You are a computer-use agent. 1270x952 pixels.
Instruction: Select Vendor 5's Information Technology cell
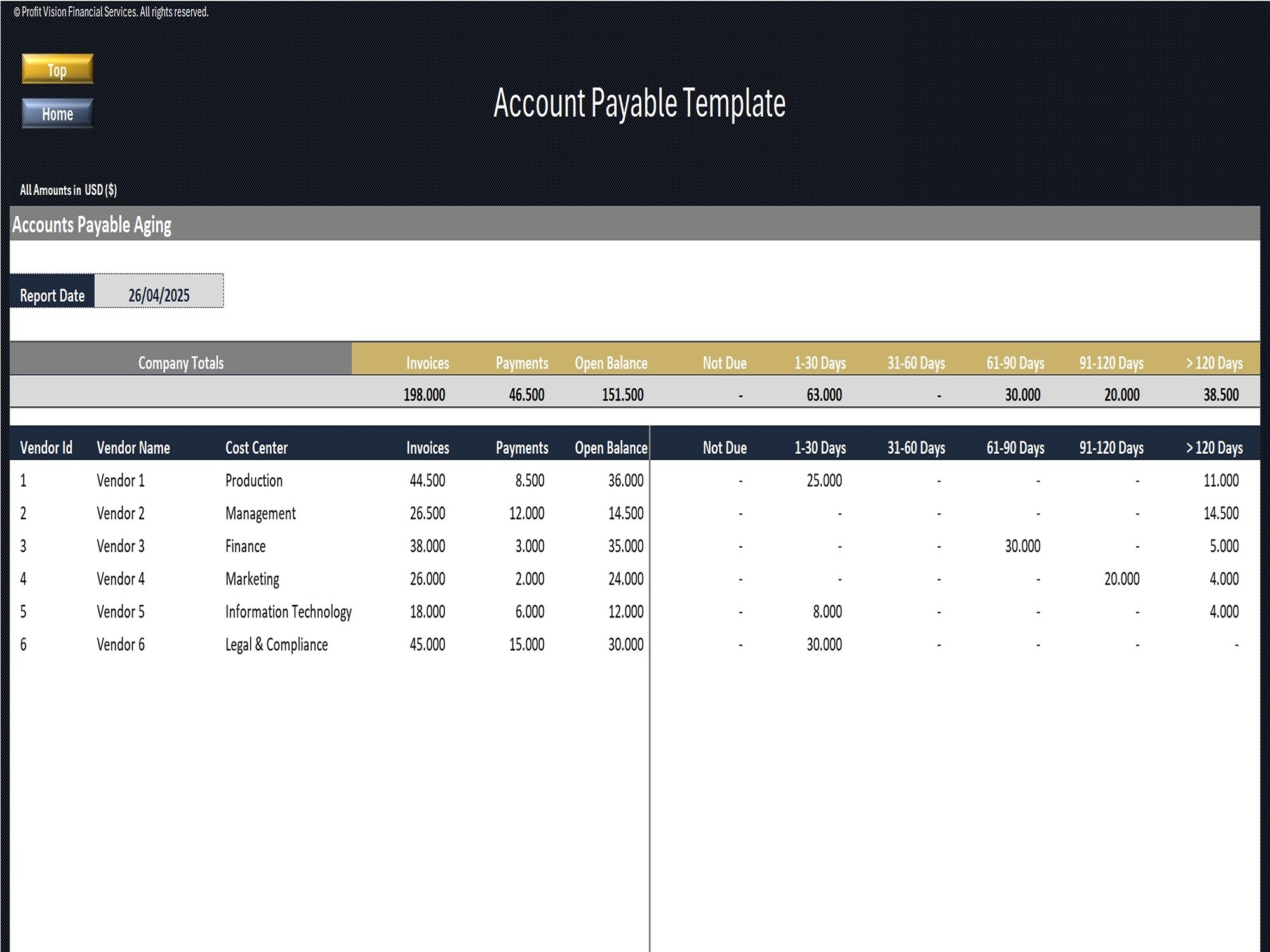click(288, 611)
